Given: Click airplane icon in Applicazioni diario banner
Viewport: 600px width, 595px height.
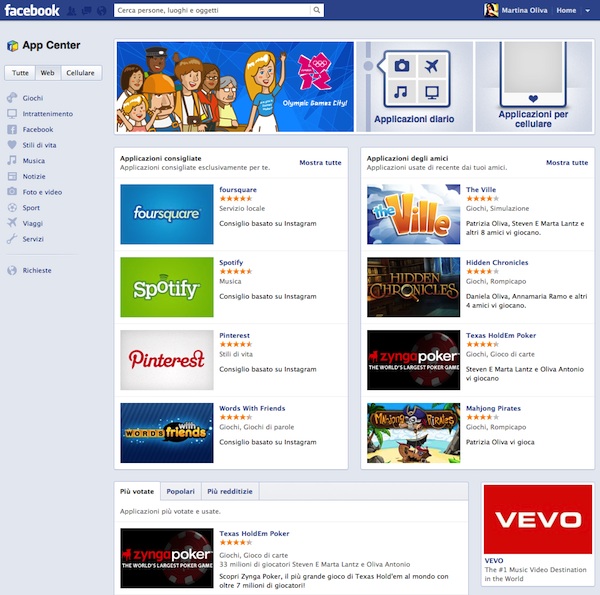Looking at the screenshot, I should click(432, 66).
